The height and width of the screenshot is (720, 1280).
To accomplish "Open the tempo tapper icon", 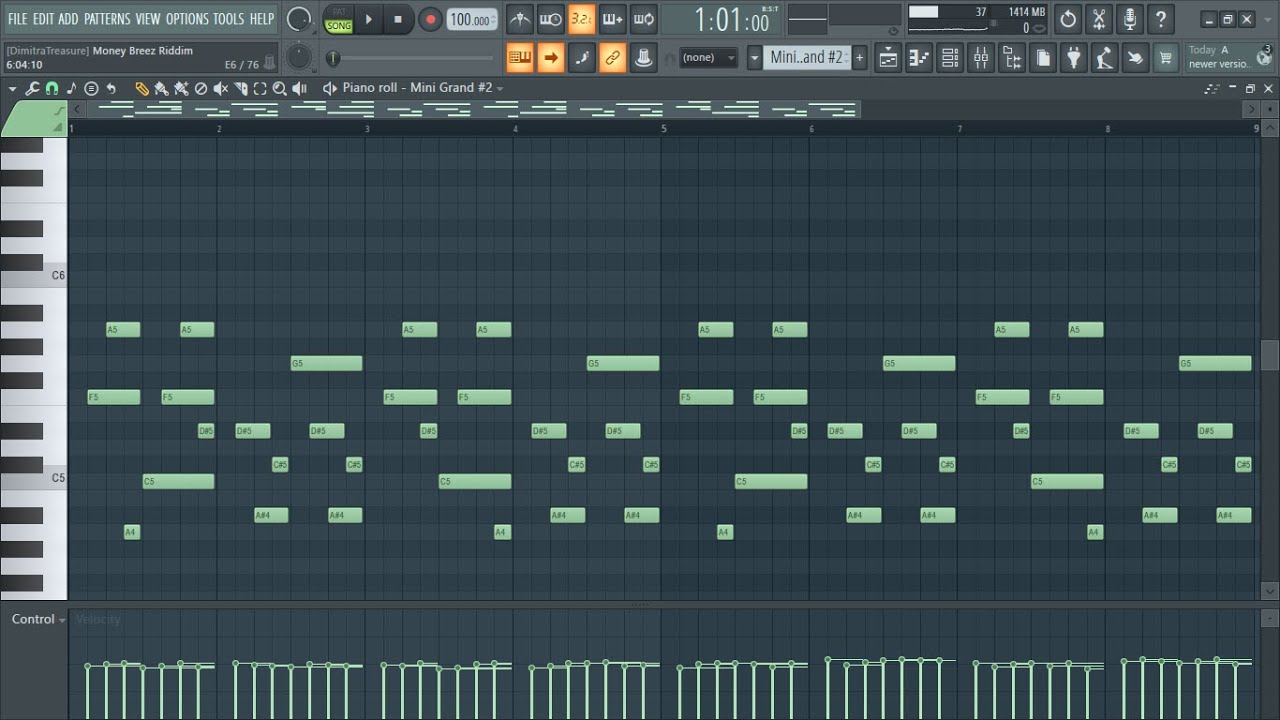I will pyautogui.click(x=1104, y=58).
